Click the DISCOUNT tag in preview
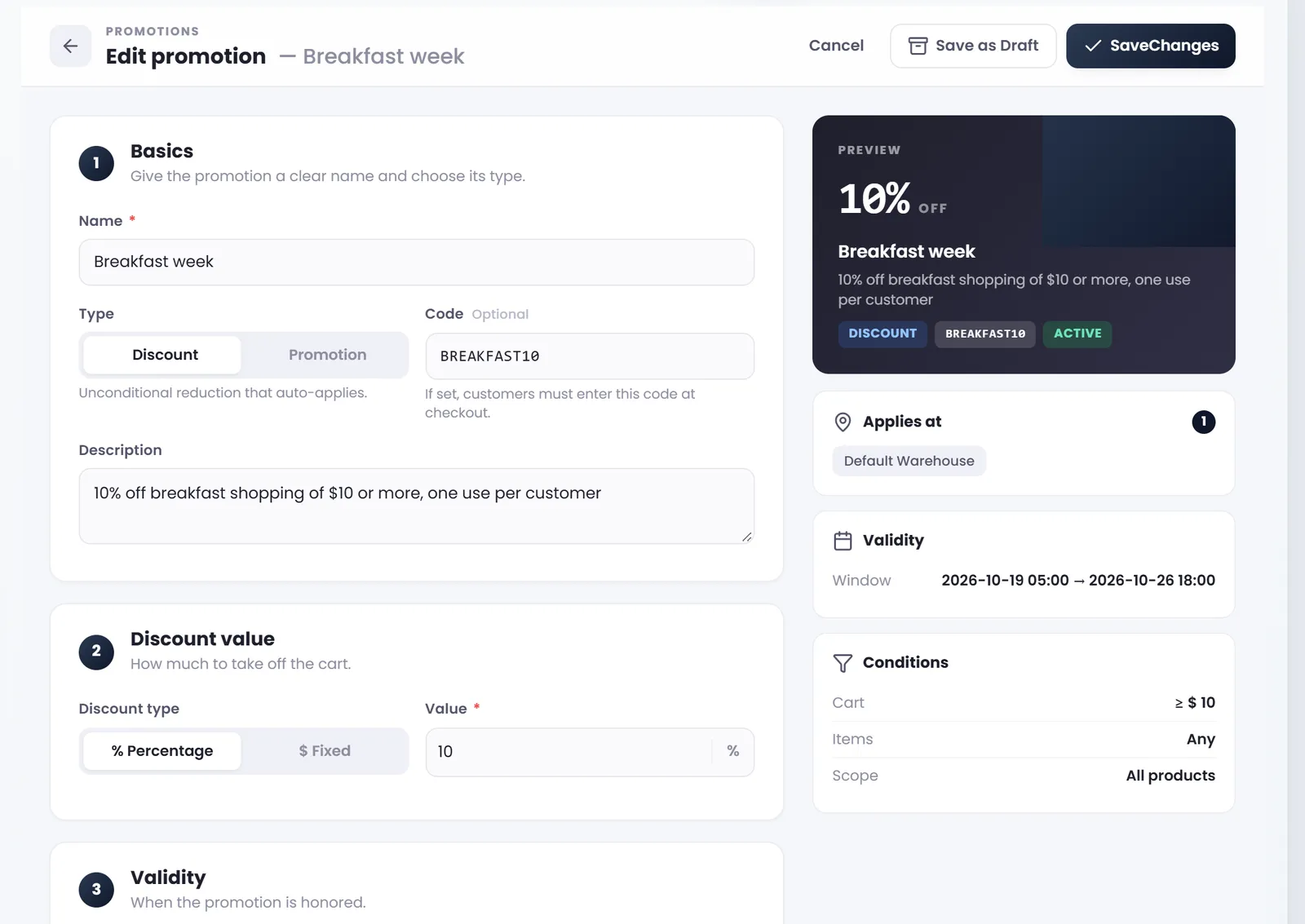1305x924 pixels. tap(883, 334)
